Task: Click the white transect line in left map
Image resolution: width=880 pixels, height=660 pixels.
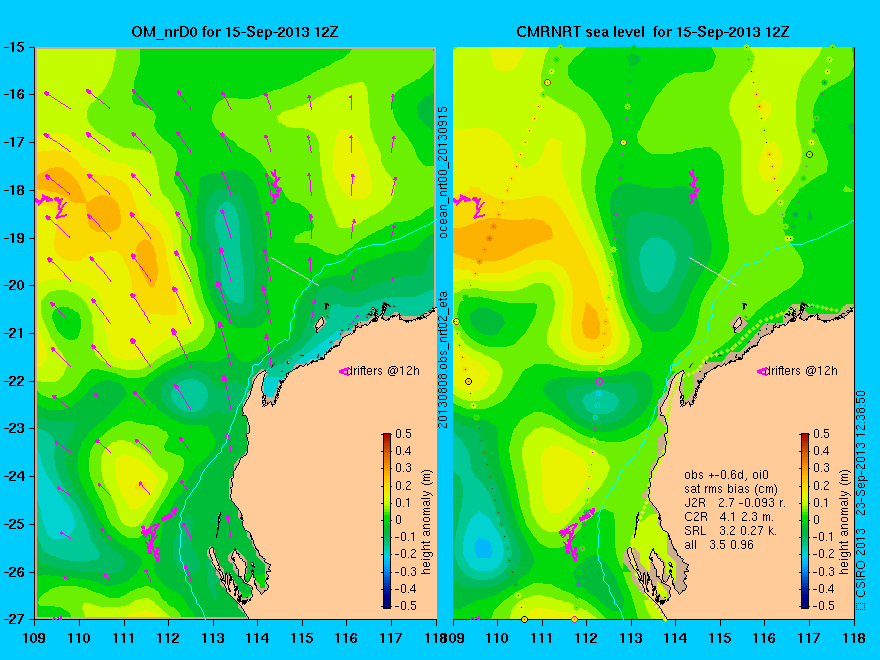Action: pyautogui.click(x=295, y=271)
